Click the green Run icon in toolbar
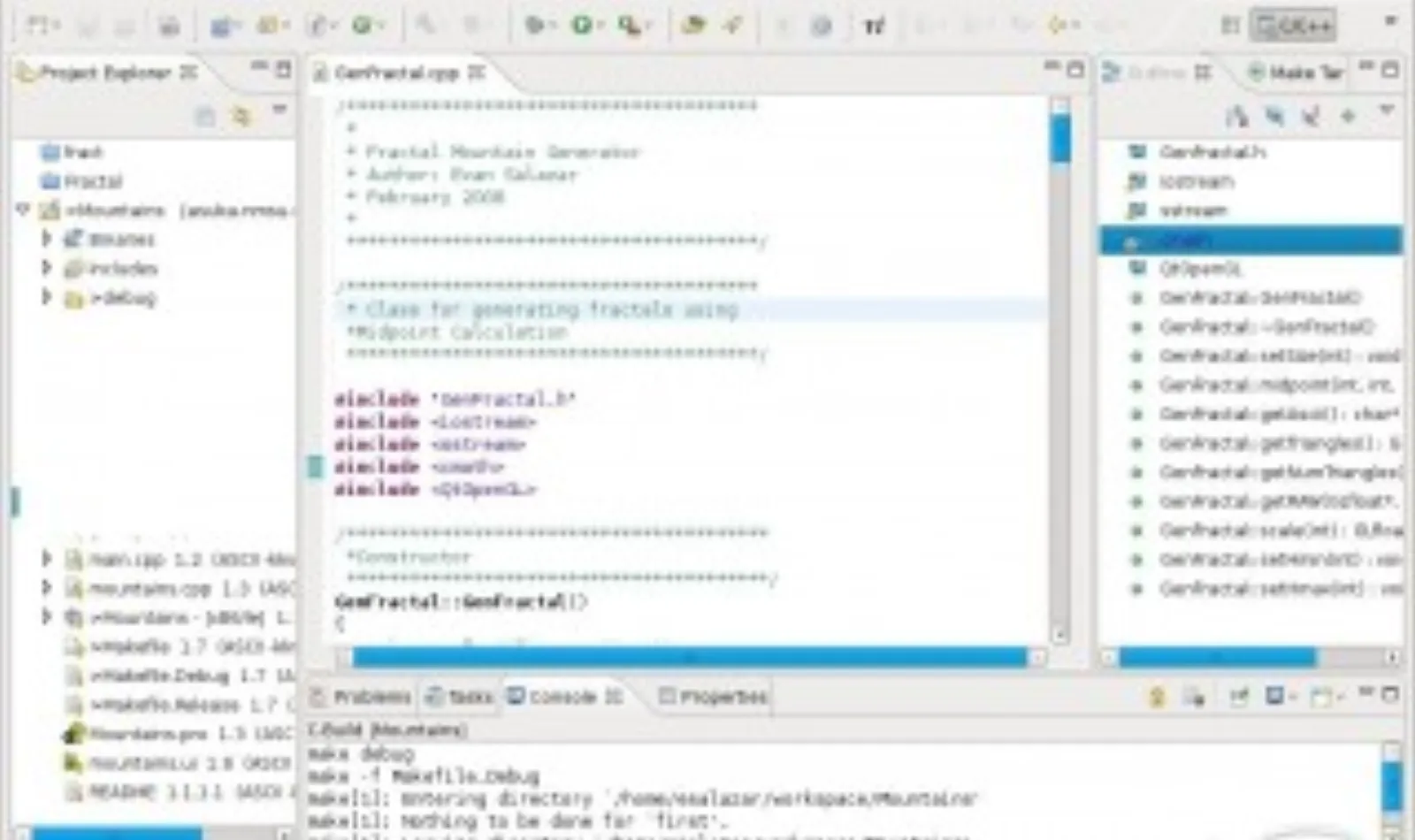 click(x=581, y=26)
